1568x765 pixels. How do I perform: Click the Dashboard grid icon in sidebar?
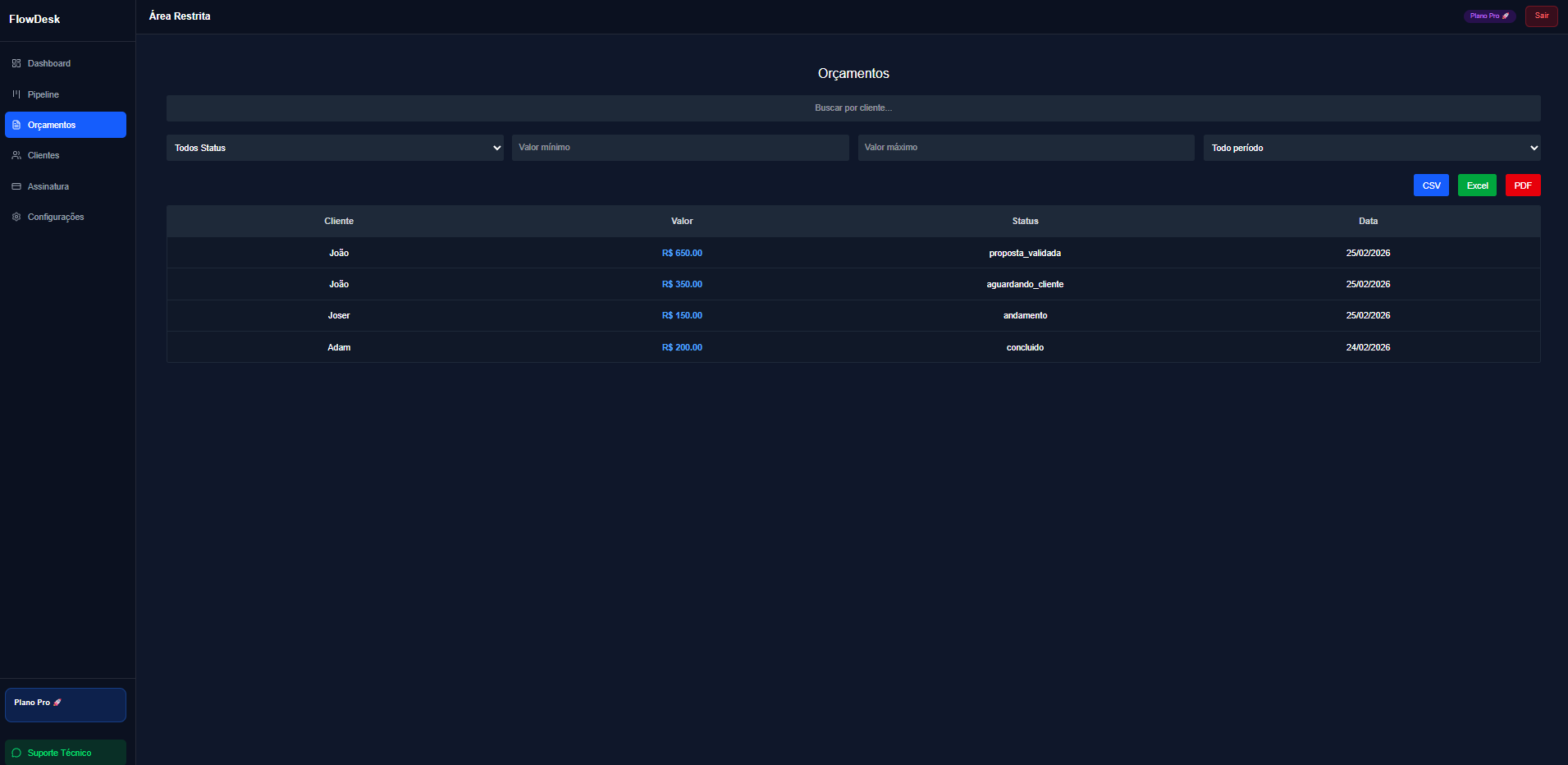point(16,63)
